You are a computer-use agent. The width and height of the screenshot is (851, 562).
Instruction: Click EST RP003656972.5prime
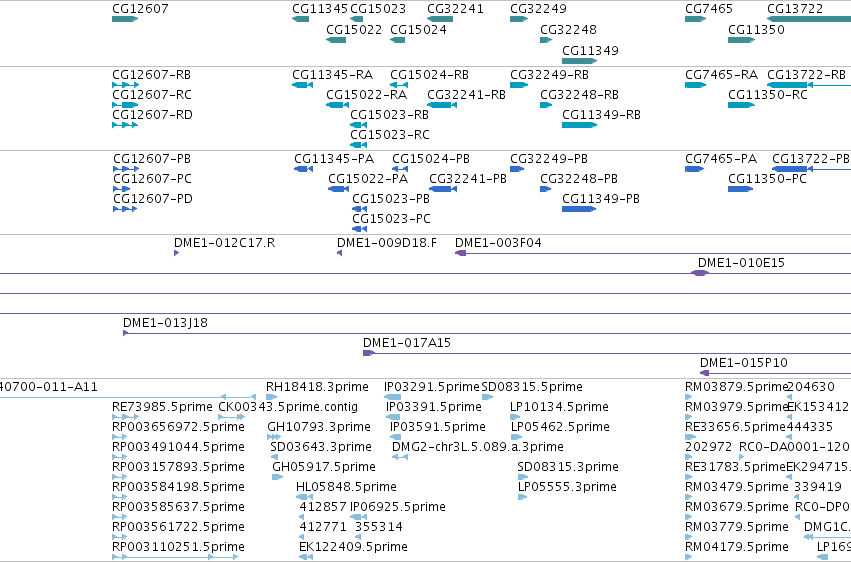coord(119,437)
